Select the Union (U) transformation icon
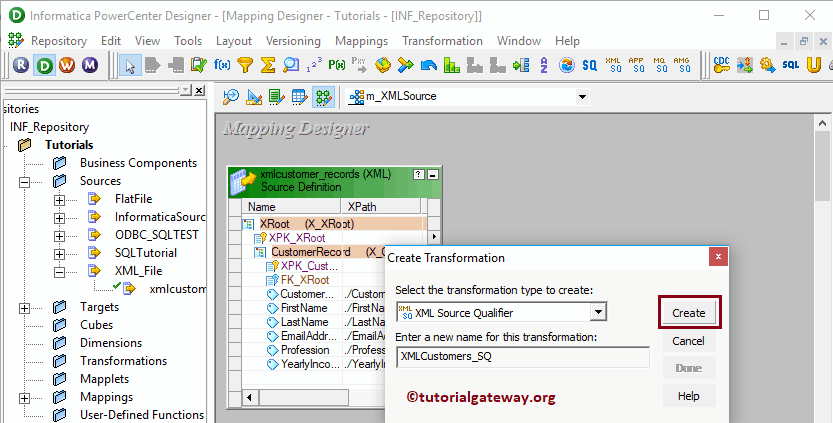The height and width of the screenshot is (423, 833). tap(813, 65)
